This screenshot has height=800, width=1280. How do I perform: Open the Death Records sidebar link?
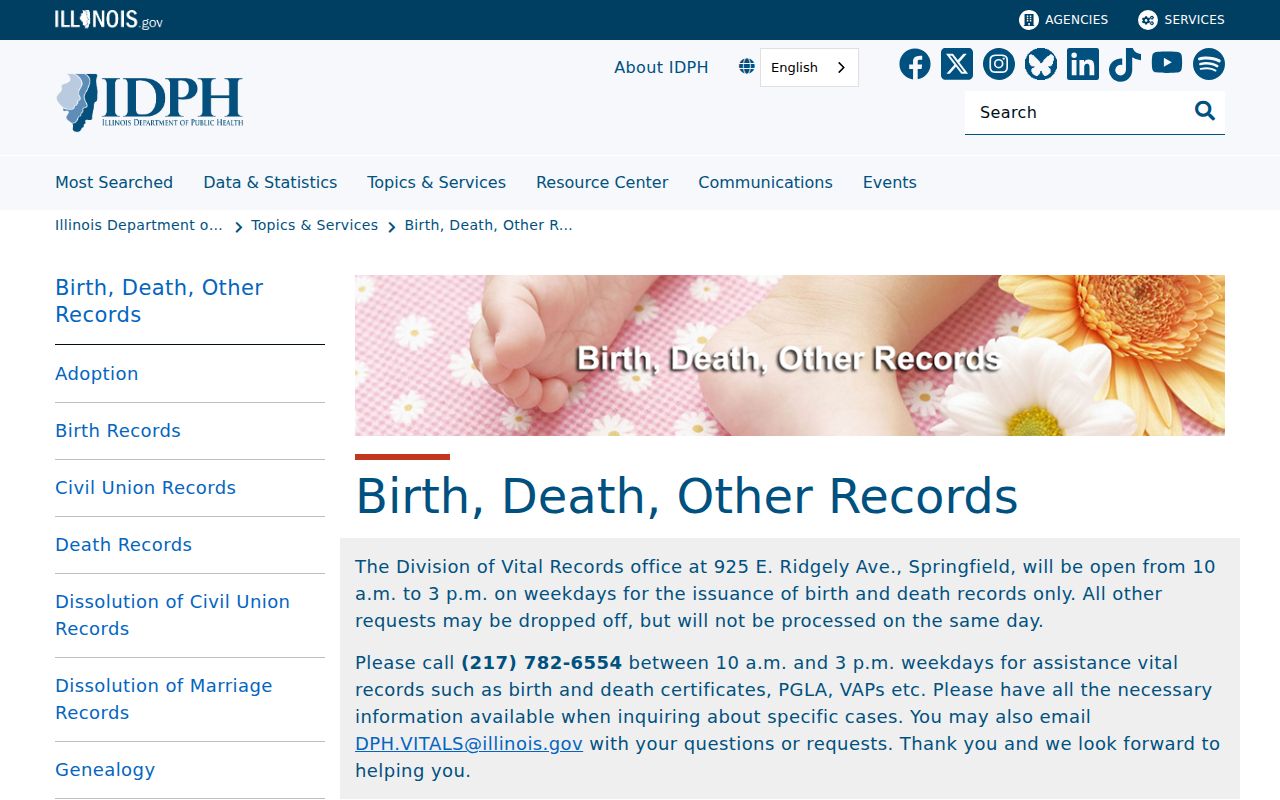point(123,544)
